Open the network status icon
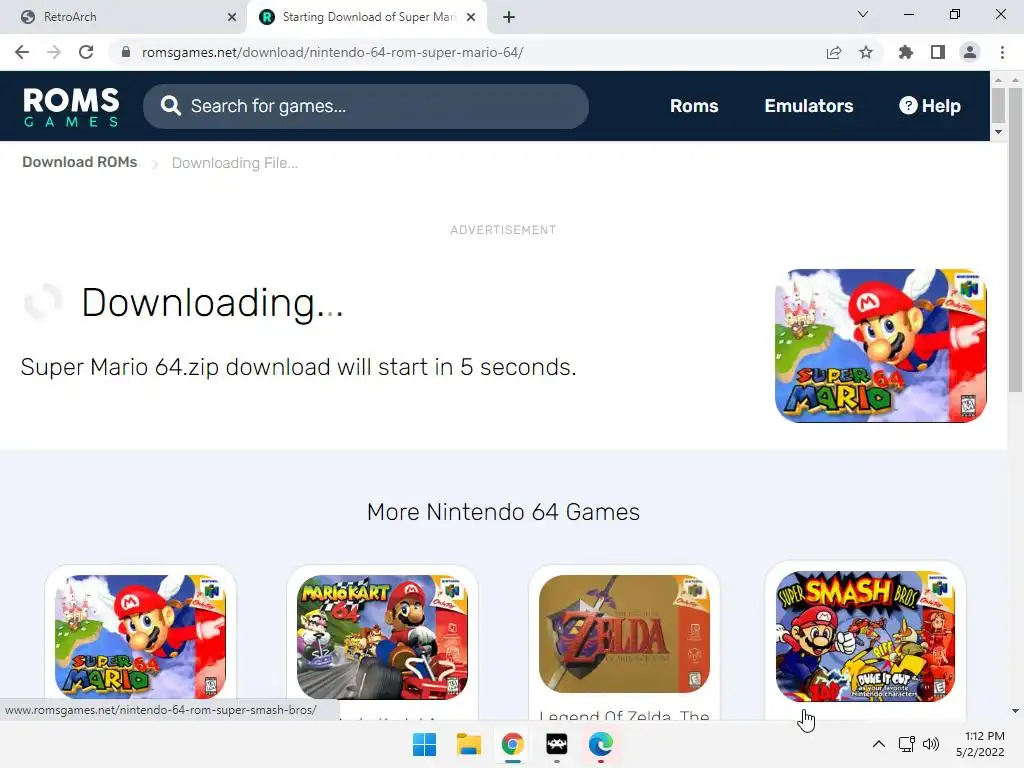Screen dimensions: 1024x768 coord(906,744)
